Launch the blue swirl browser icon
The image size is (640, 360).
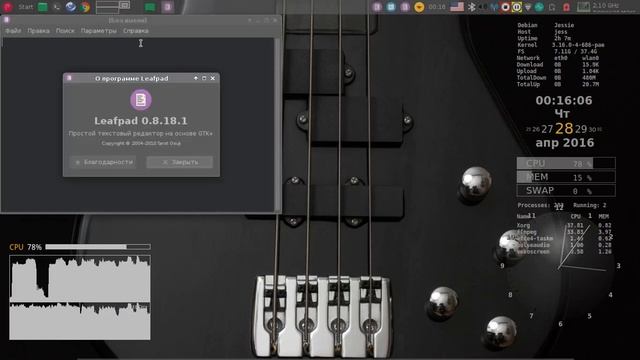click(71, 7)
